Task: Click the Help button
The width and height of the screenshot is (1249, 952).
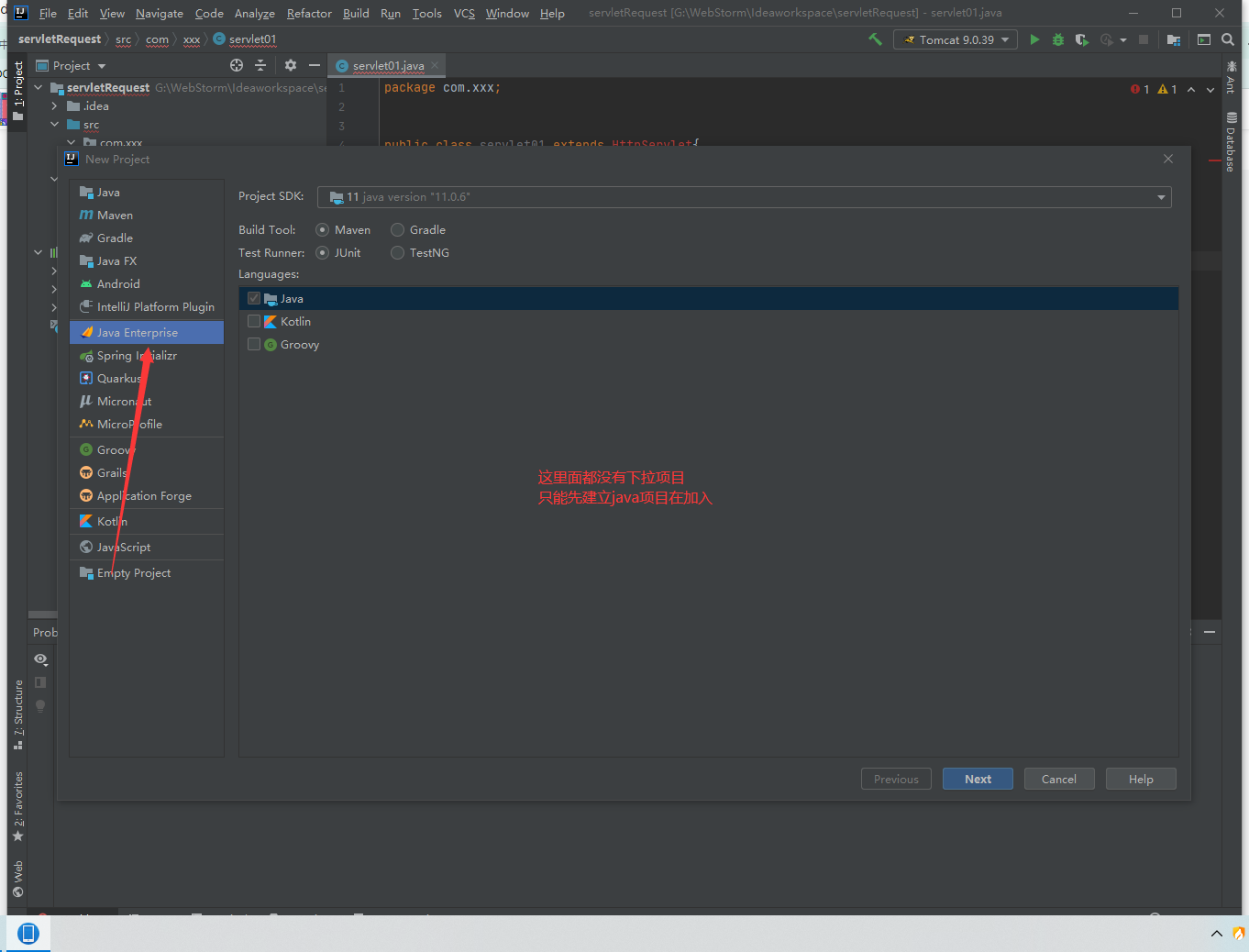Action: (1141, 779)
